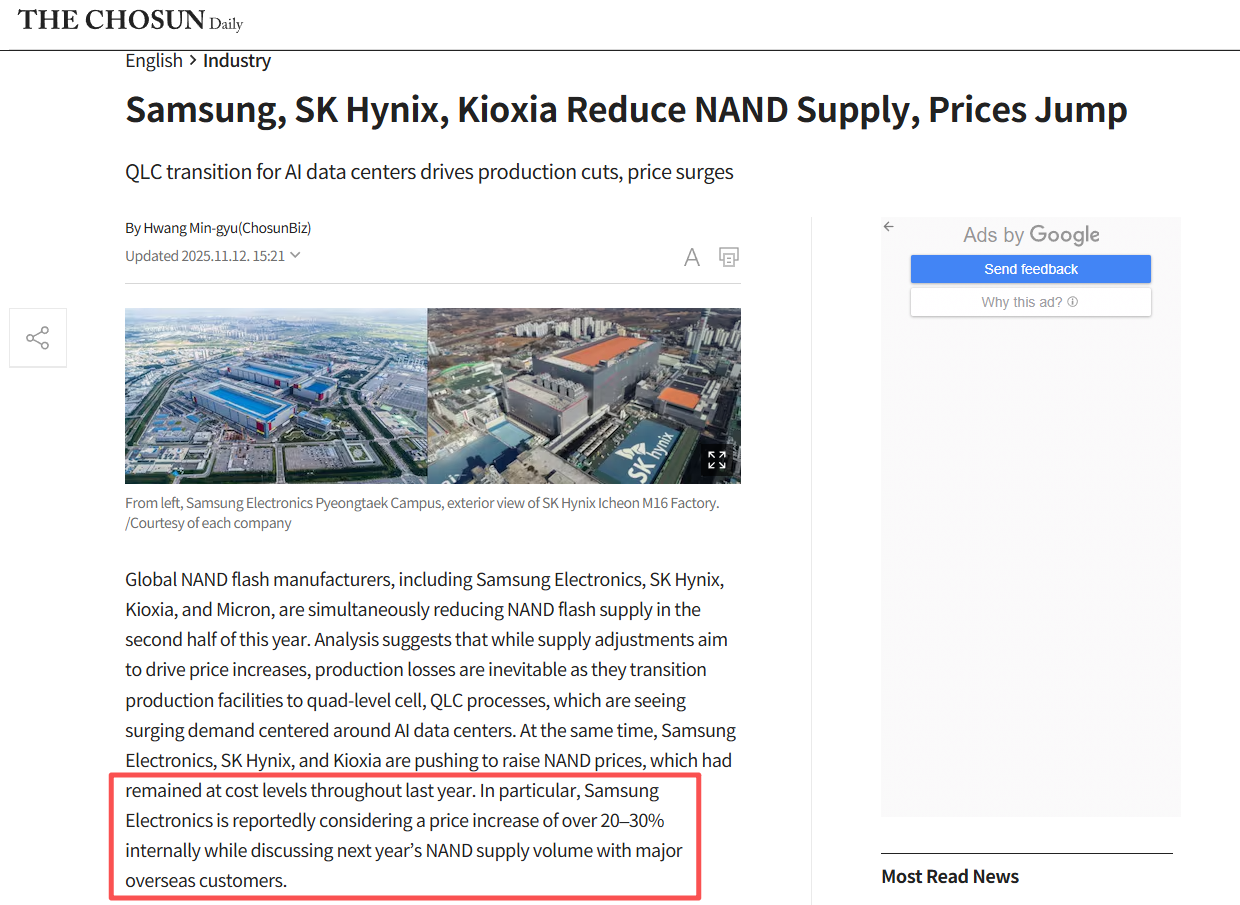
Task: Click the 'Ads by Google' label
Action: 1031,235
